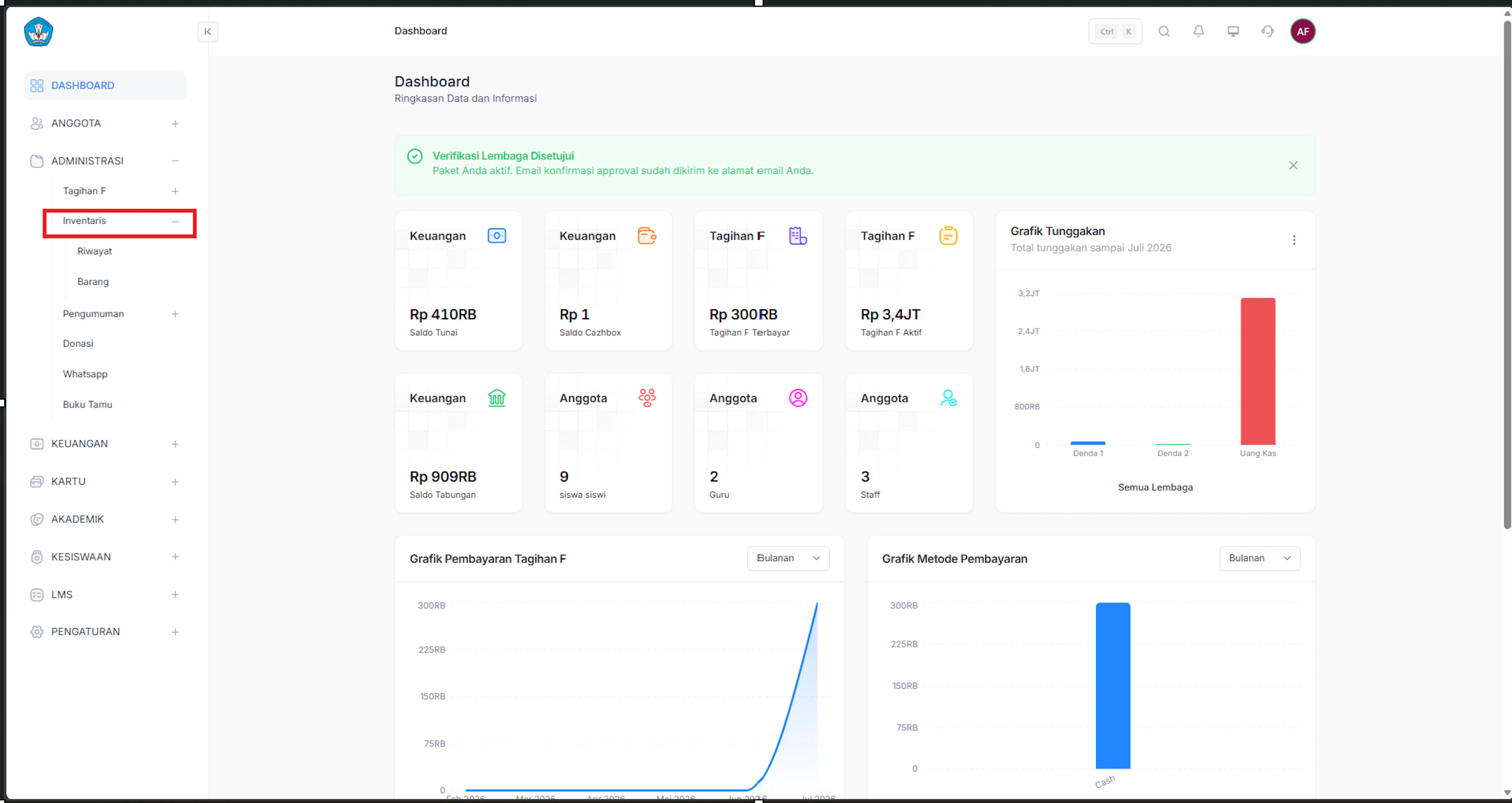Click the monitor display icon in header
The height and width of the screenshot is (803, 1512).
[x=1233, y=32]
